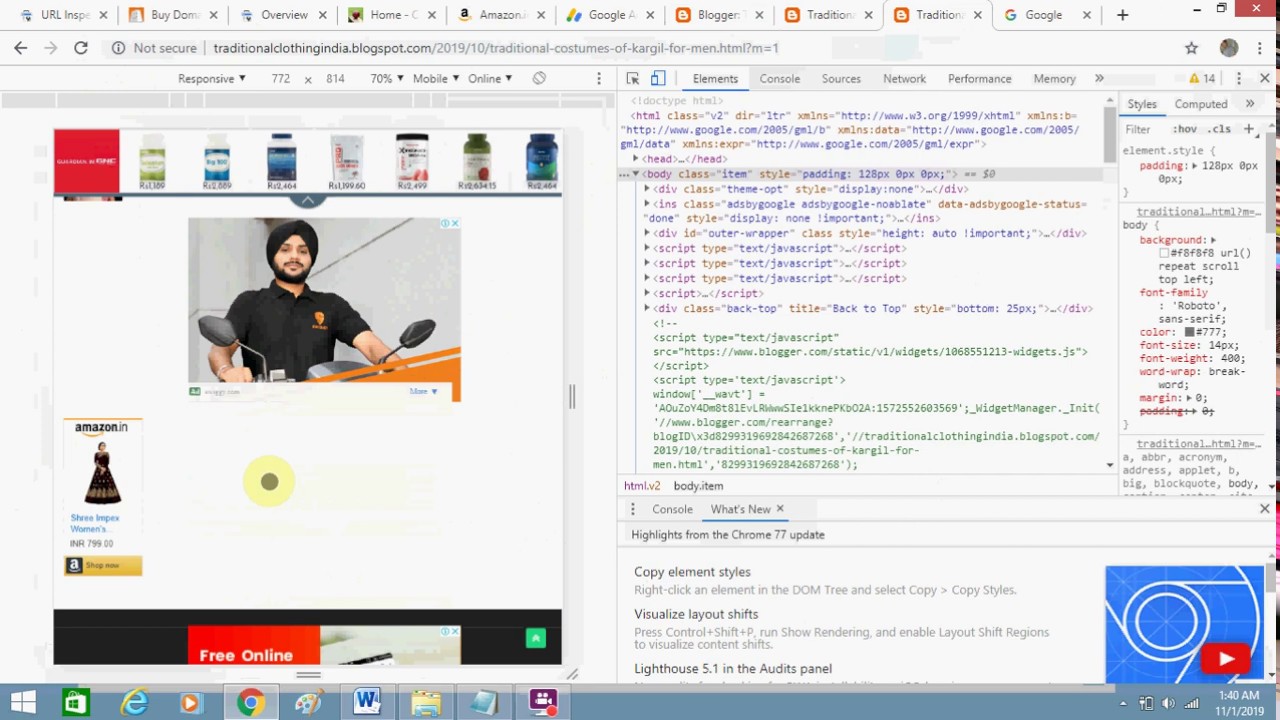This screenshot has width=1280, height=720.
Task: Expand the head element node
Action: point(636,159)
